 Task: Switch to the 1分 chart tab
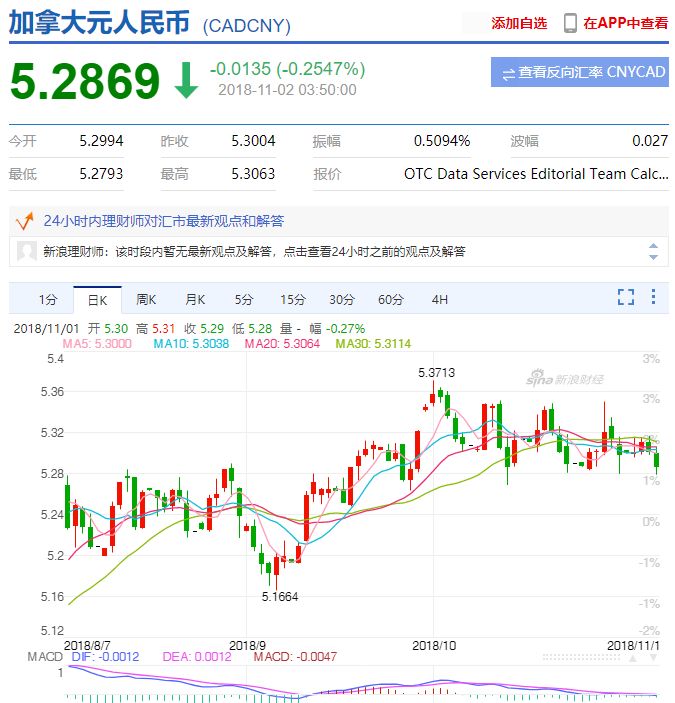coord(48,299)
